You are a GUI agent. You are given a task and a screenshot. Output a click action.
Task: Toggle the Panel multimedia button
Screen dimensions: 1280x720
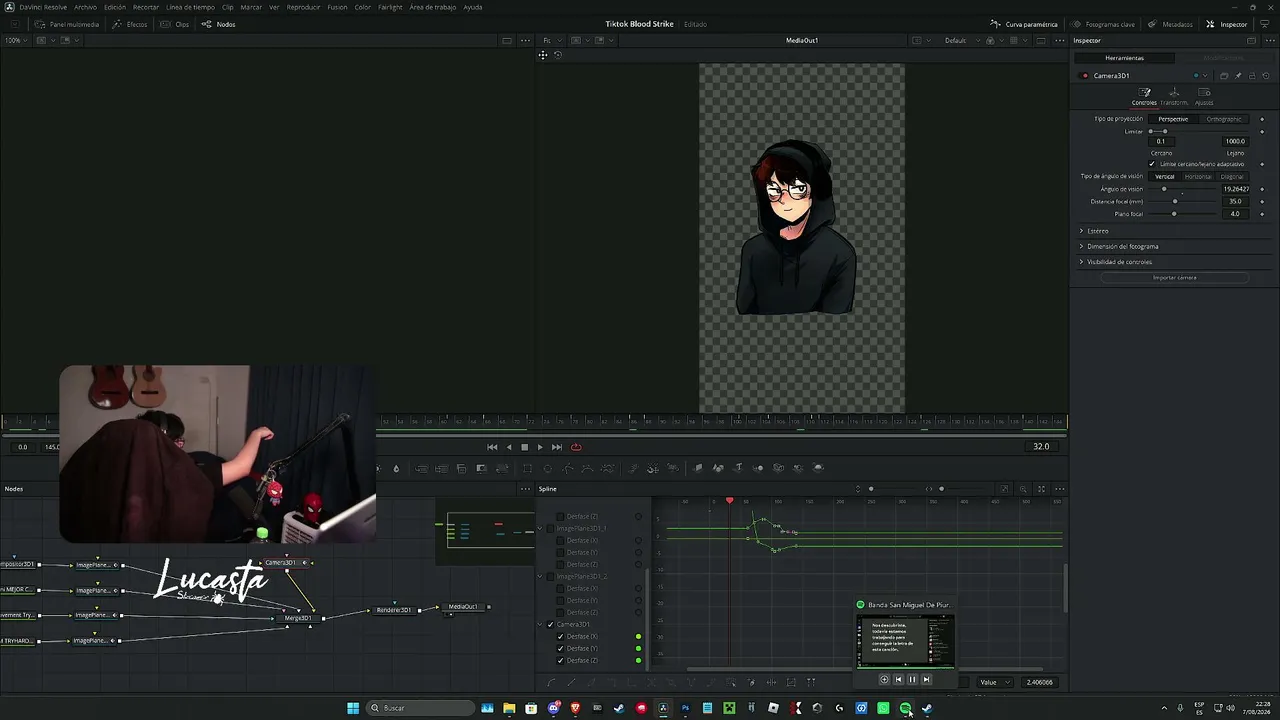(67, 24)
